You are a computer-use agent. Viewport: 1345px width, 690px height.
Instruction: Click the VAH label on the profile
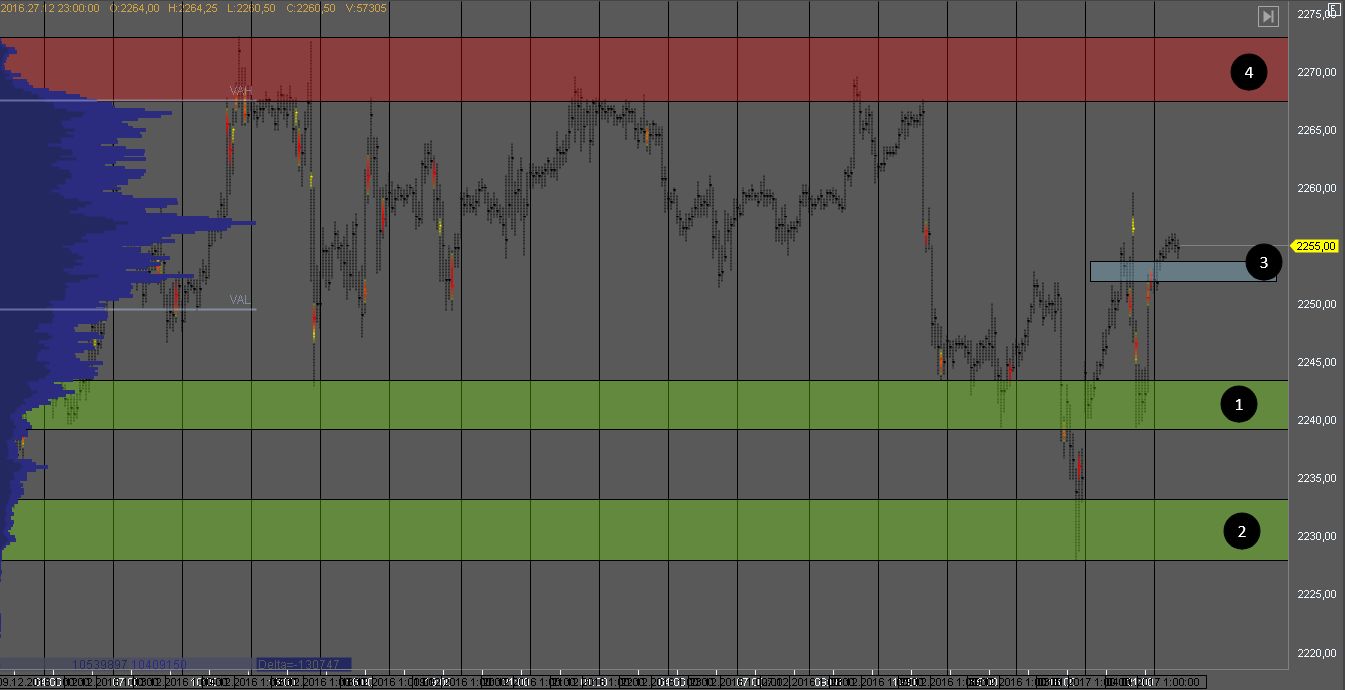pos(240,91)
